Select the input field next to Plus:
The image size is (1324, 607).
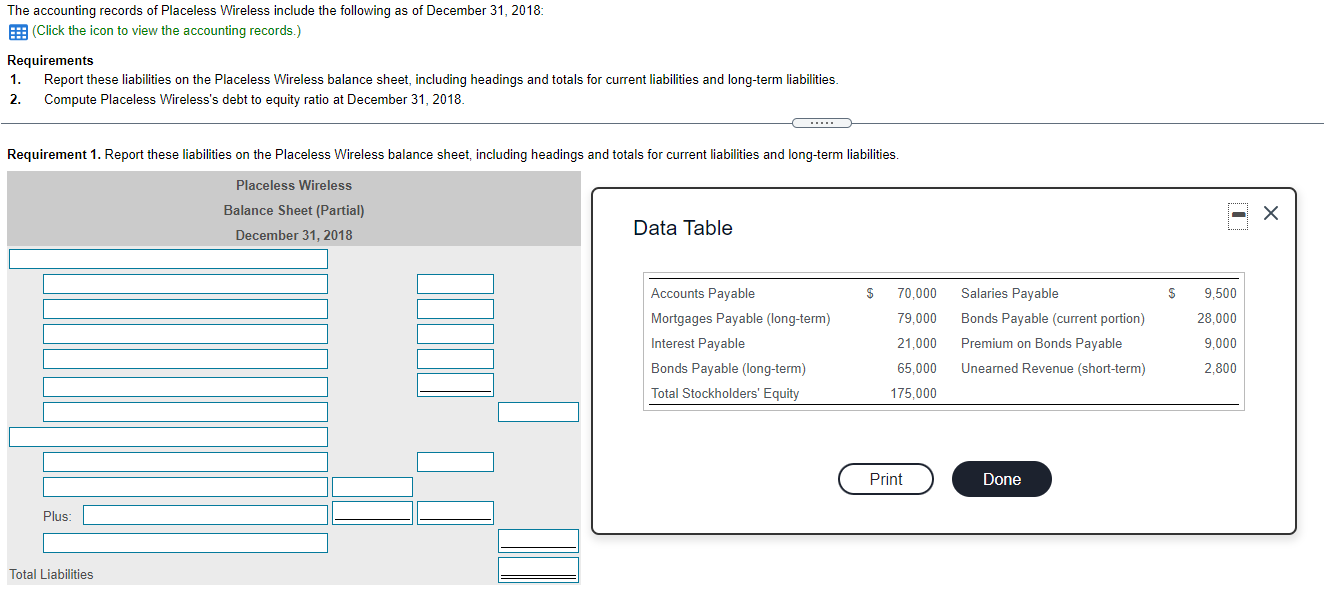205,515
